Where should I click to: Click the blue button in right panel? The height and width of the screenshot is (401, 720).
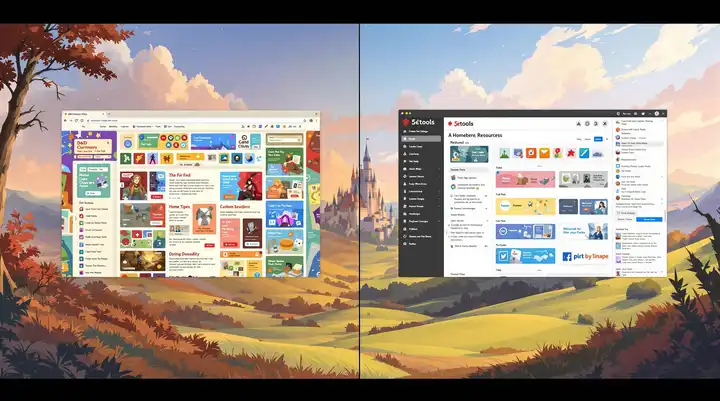tap(649, 220)
